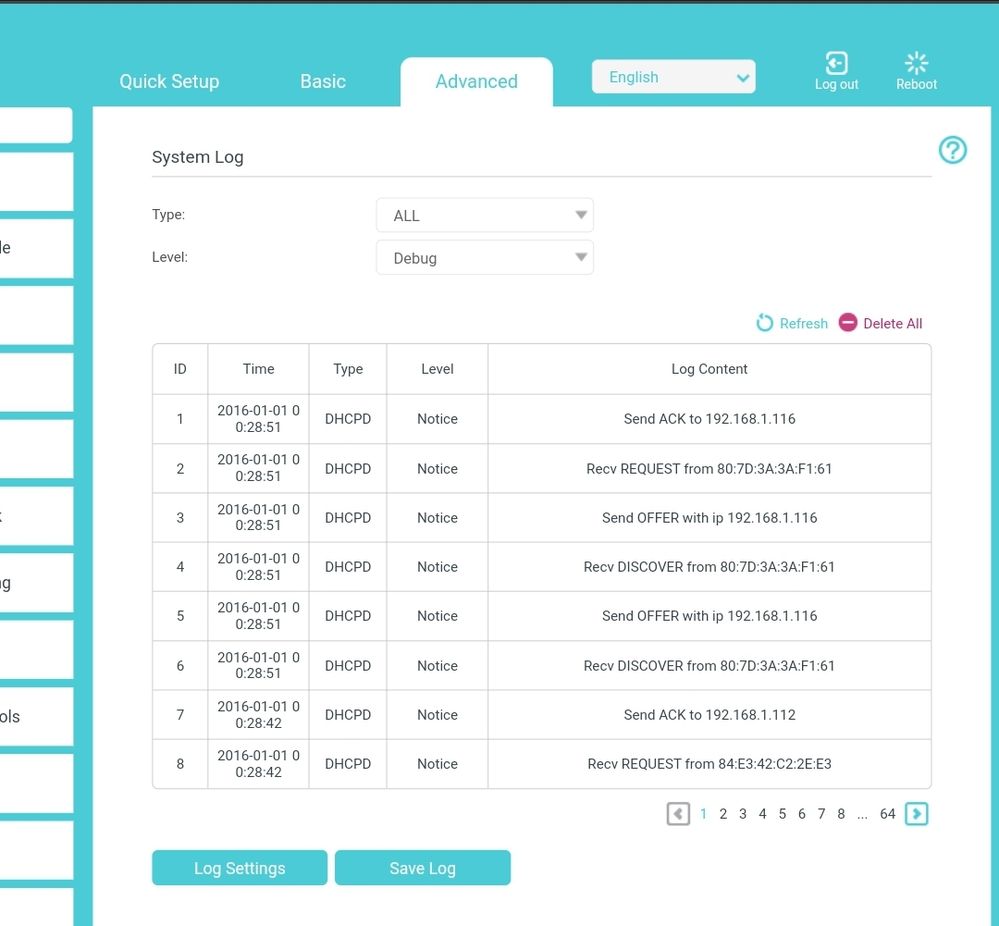
Task: Click the Log Content column header
Action: (709, 369)
